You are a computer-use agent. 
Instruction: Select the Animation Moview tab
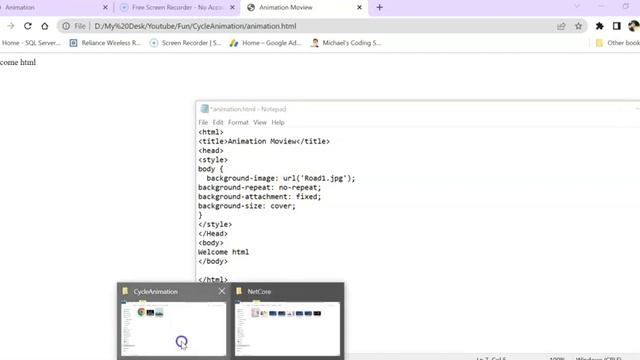tap(304, 7)
